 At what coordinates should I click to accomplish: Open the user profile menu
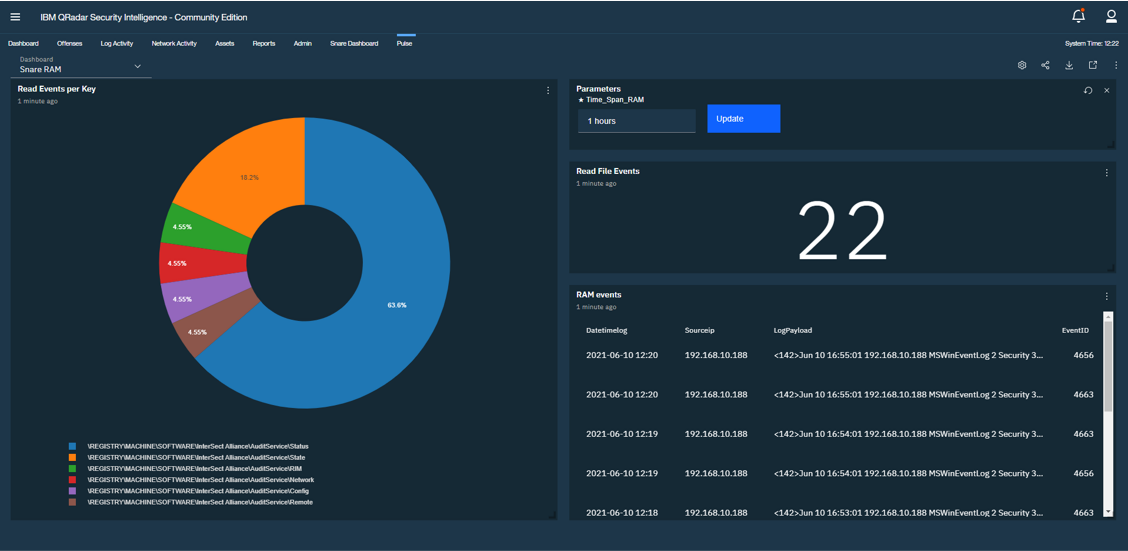coord(1111,17)
